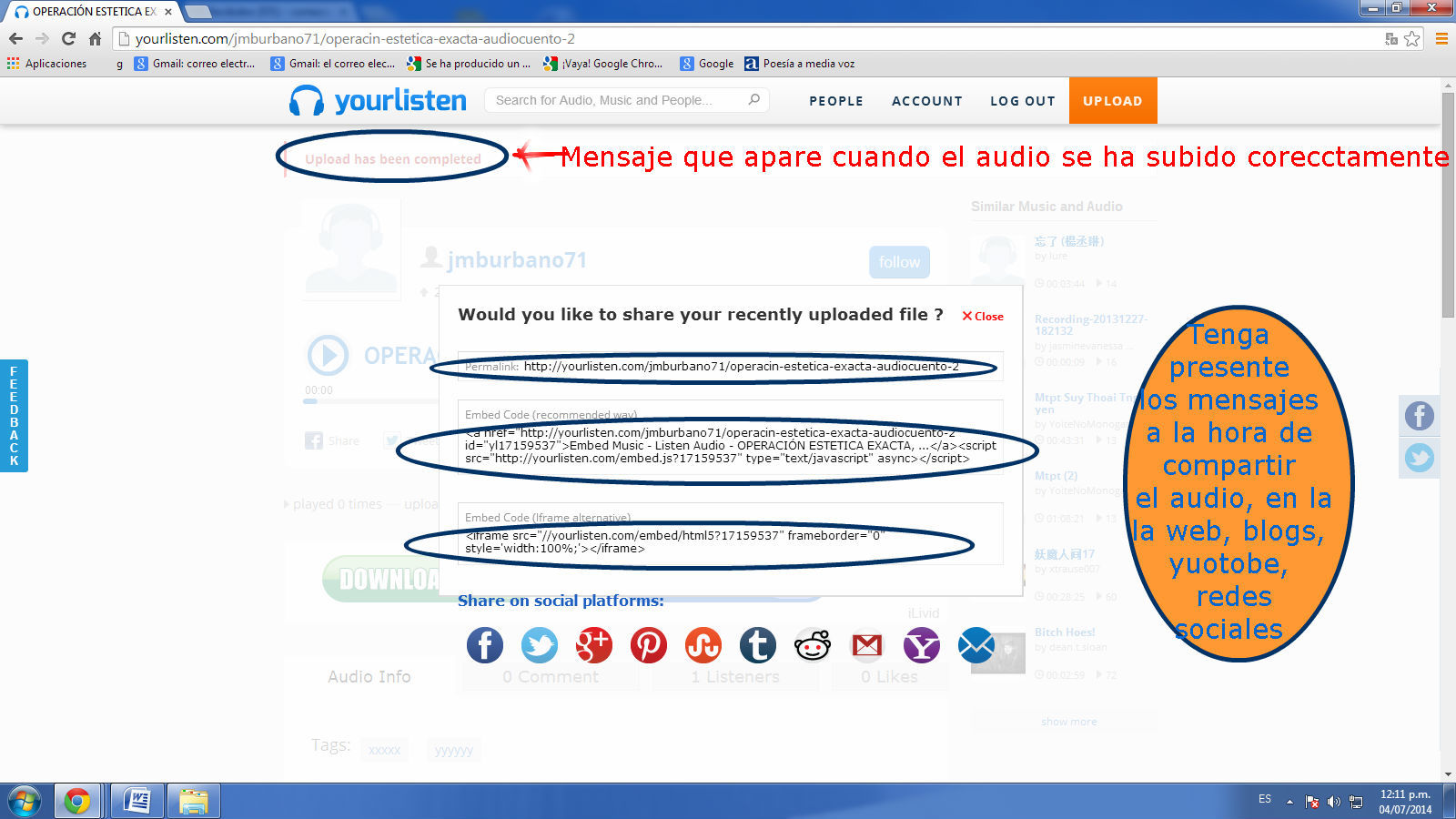Open File Explorer from the taskbar
This screenshot has height=819, width=1456.
tap(193, 802)
